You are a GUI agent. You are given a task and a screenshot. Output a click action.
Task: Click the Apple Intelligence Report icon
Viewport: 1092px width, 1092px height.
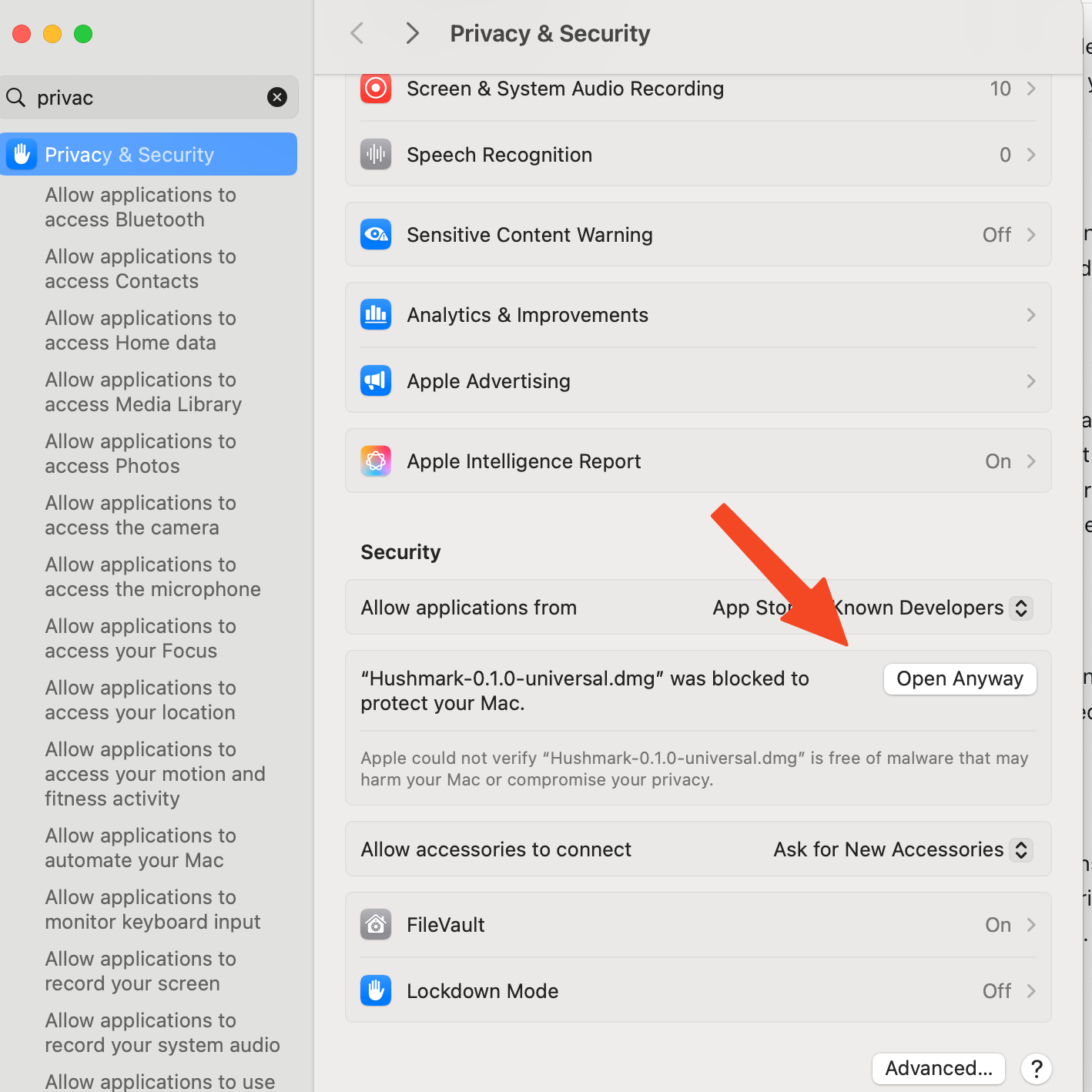pos(376,461)
